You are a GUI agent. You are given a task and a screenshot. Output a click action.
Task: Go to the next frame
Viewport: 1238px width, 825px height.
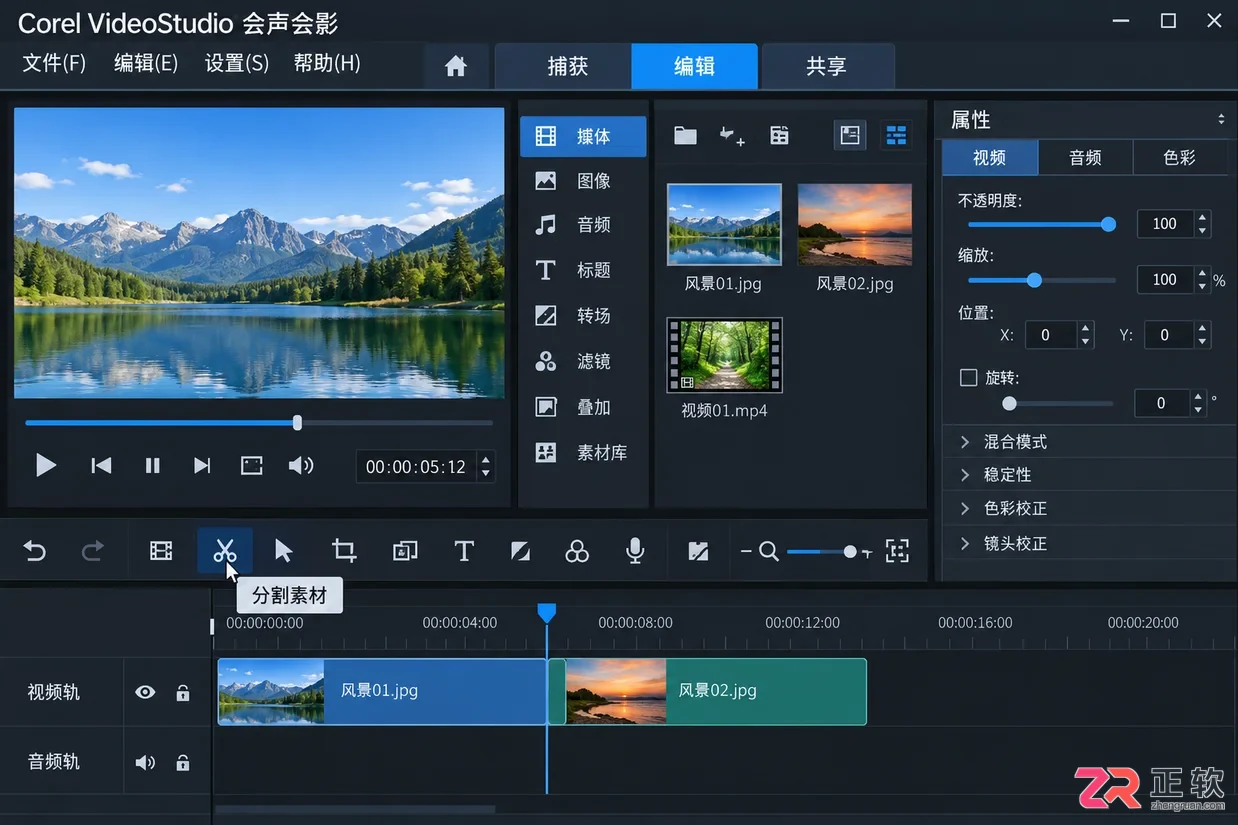[x=202, y=465]
